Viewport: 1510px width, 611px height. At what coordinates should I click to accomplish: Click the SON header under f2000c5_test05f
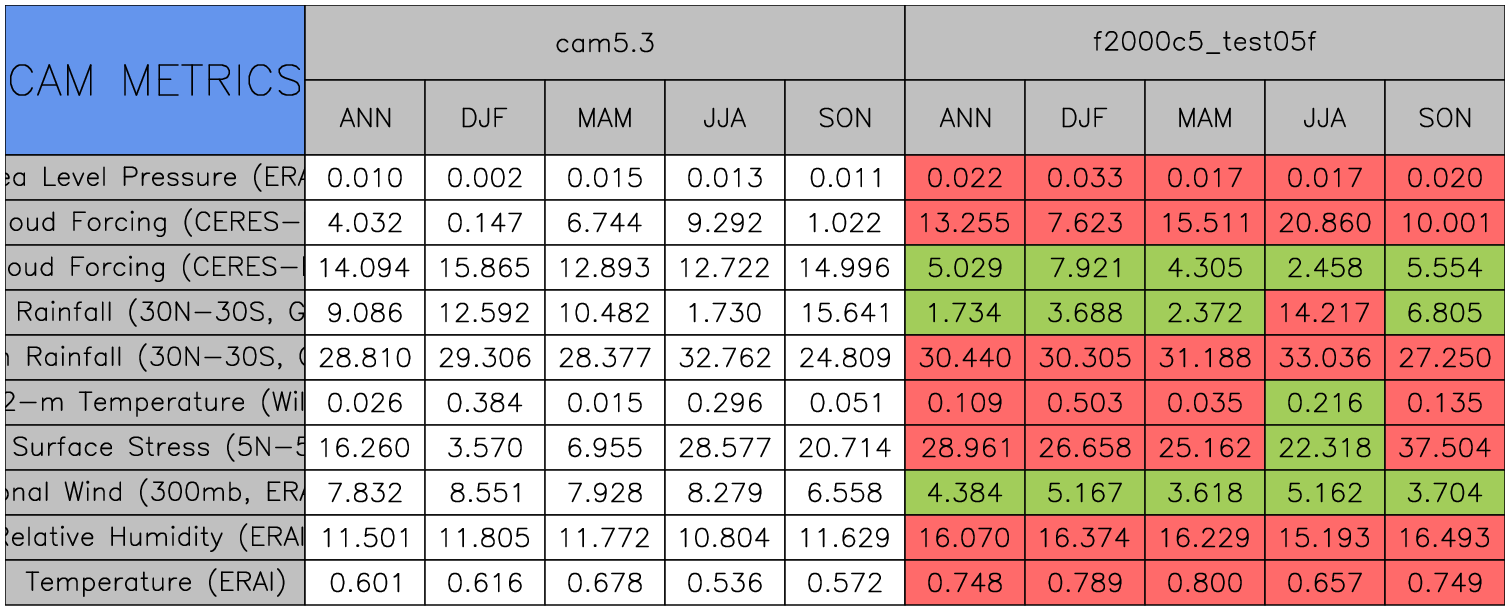1445,118
